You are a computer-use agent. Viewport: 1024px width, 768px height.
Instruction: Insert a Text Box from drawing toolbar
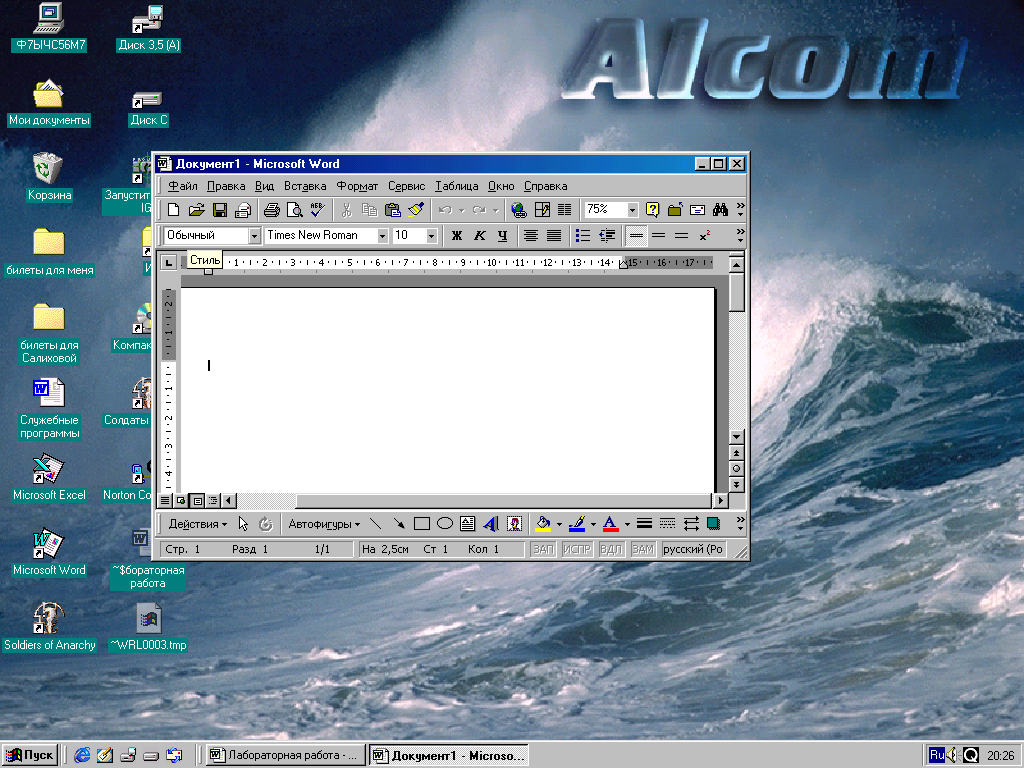click(468, 524)
